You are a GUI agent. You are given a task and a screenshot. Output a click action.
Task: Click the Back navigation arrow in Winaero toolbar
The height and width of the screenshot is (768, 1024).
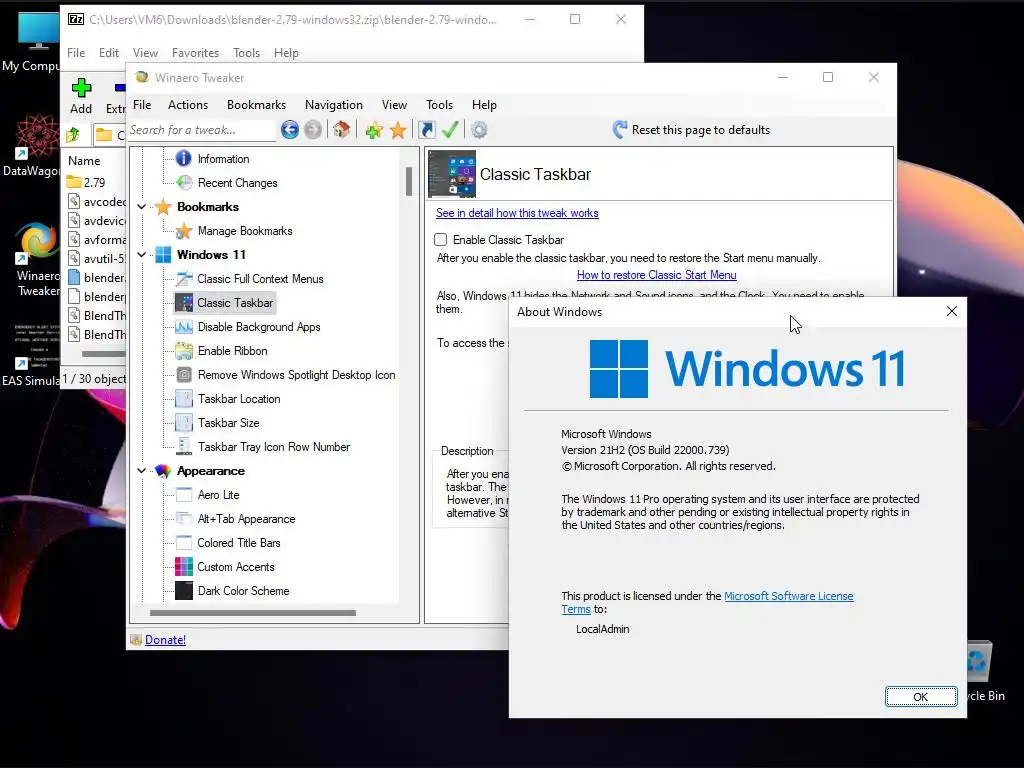point(290,130)
